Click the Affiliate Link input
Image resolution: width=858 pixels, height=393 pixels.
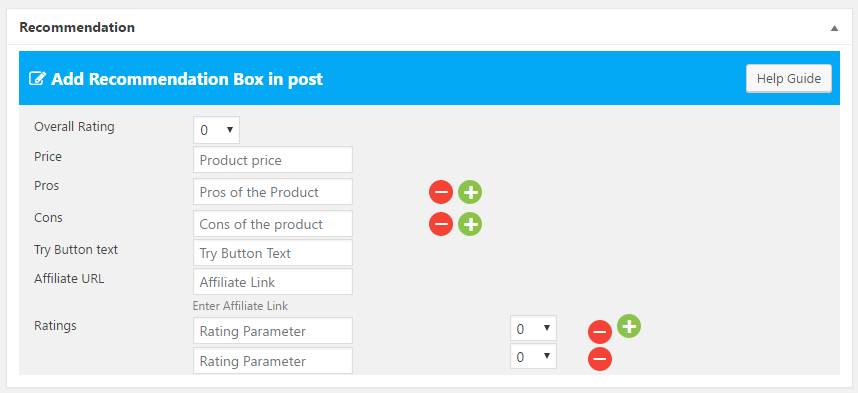coord(273,282)
